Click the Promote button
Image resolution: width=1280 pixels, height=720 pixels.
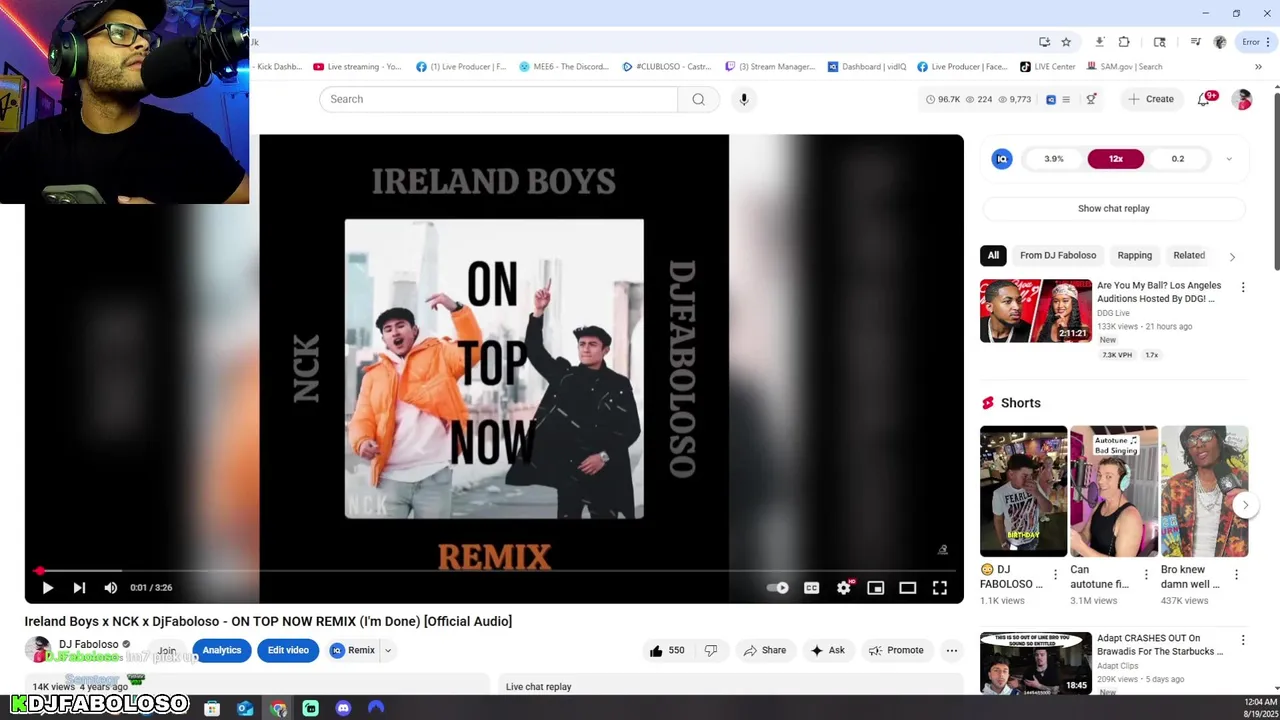(897, 650)
